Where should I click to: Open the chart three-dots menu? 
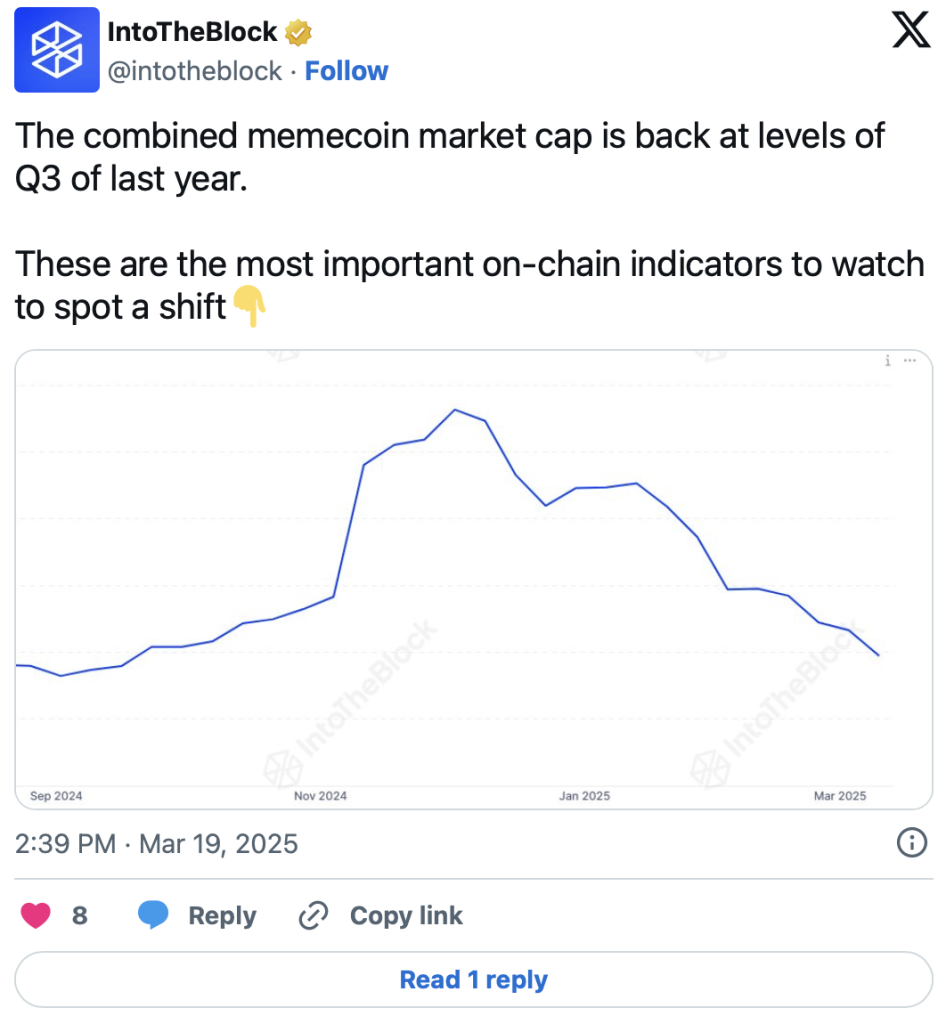910,360
